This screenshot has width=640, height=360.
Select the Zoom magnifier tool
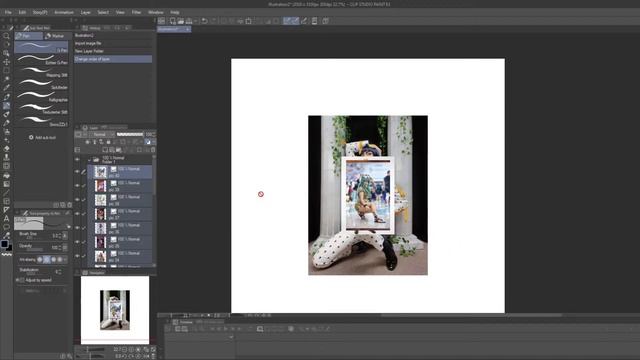click(x=6, y=36)
